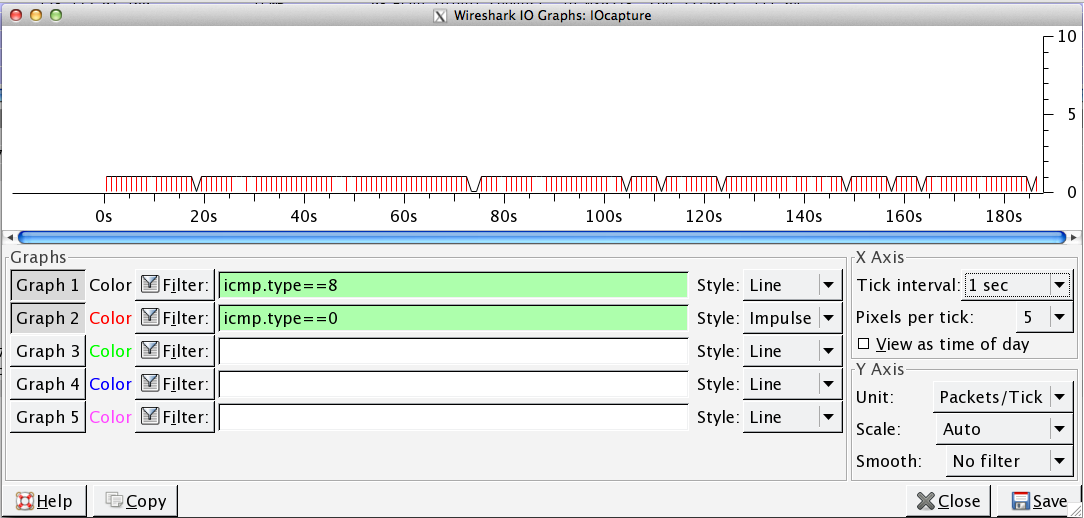Screen dimensions: 1084x518
Task: Open Graph 4 Style dropdown
Action: 792,385
